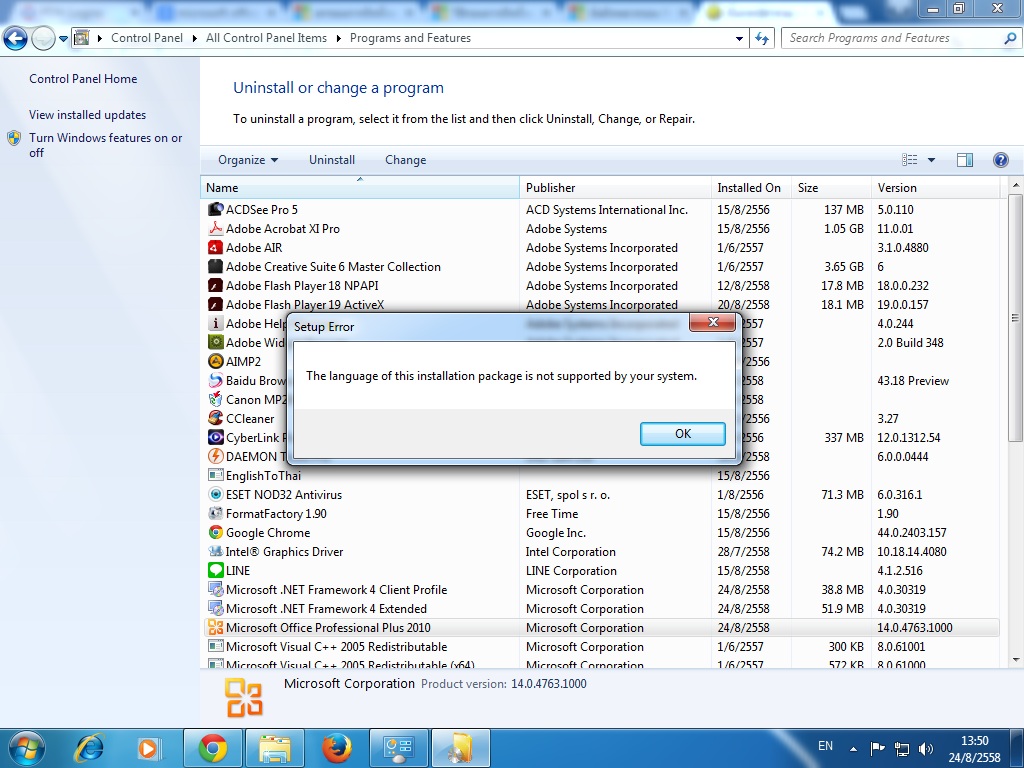
Task: Show hidden tray icons arrow
Action: pyautogui.click(x=853, y=748)
